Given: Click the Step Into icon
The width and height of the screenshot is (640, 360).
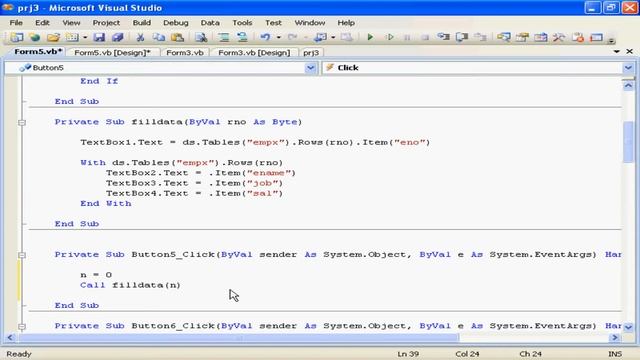Looking at the screenshot, I should (x=443, y=38).
